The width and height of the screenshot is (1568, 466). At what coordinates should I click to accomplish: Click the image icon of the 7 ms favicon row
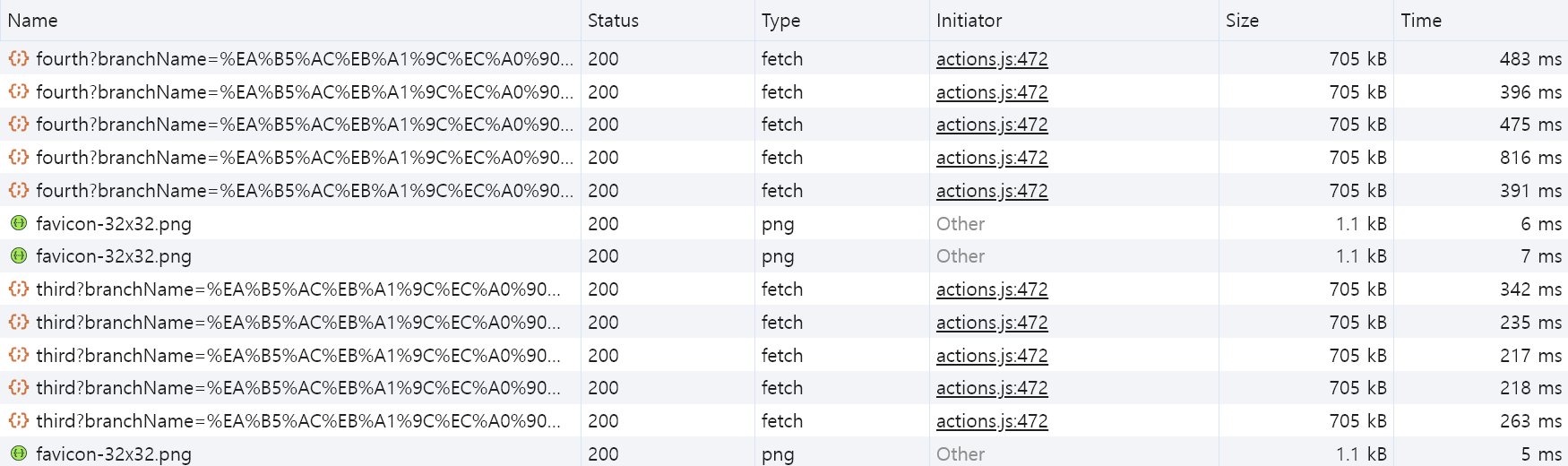point(18,256)
